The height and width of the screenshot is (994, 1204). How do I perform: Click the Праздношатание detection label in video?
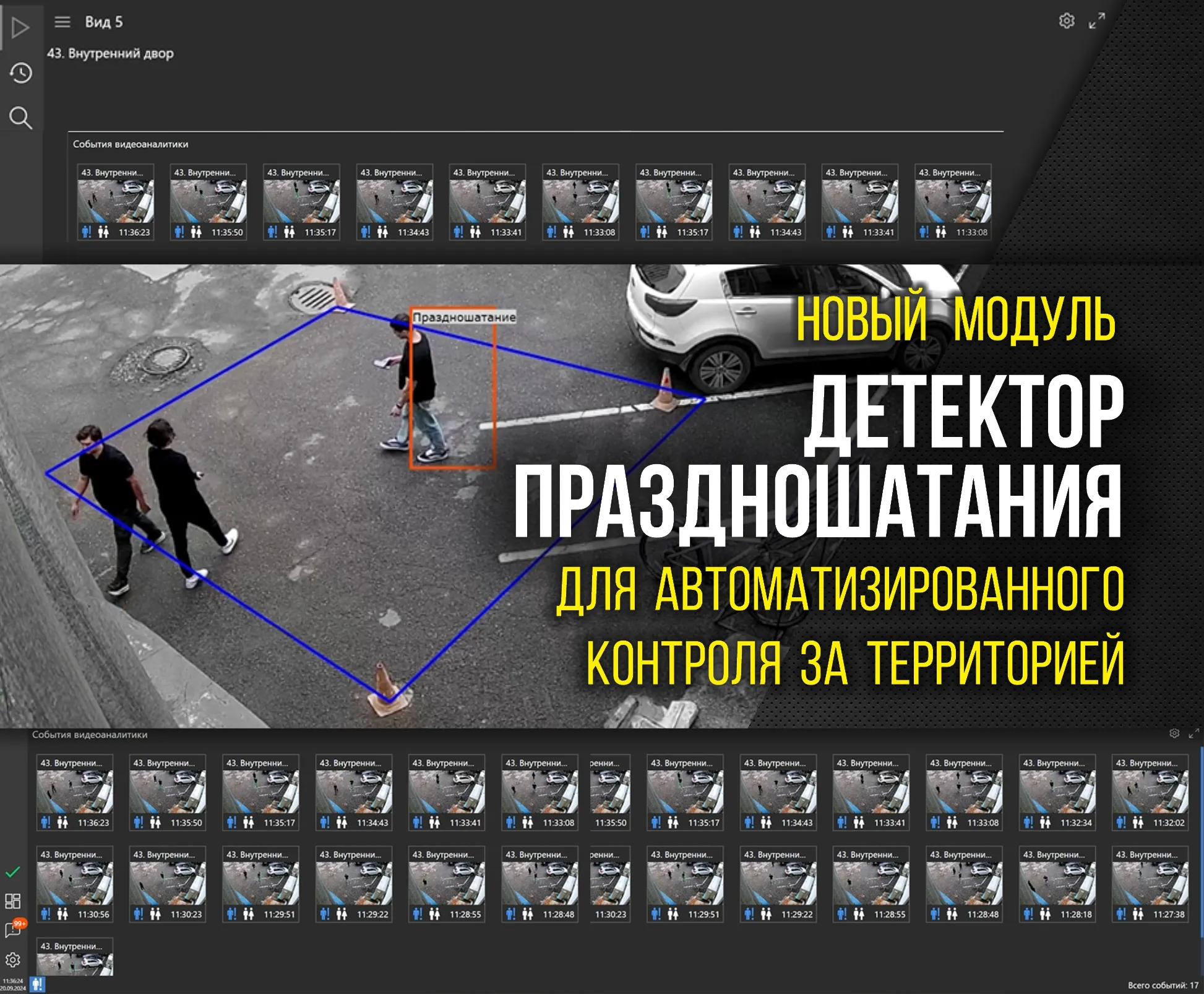(x=464, y=317)
